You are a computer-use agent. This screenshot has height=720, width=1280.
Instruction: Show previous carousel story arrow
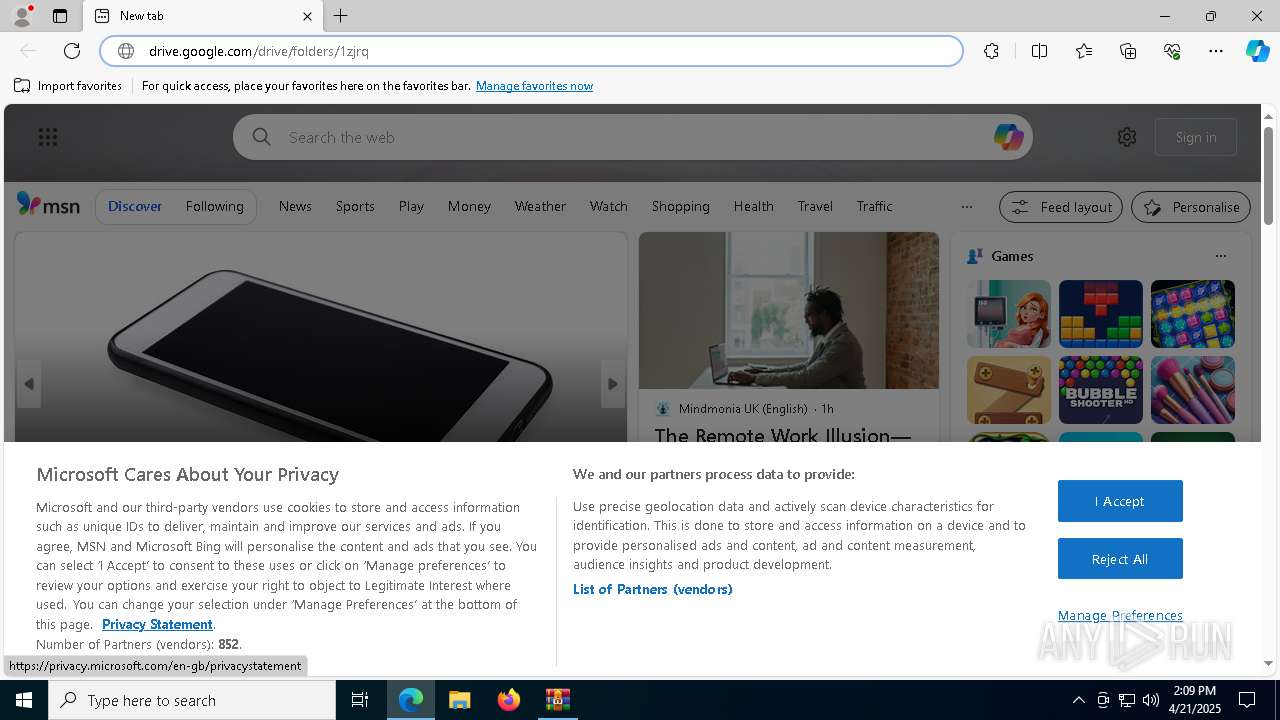(29, 384)
